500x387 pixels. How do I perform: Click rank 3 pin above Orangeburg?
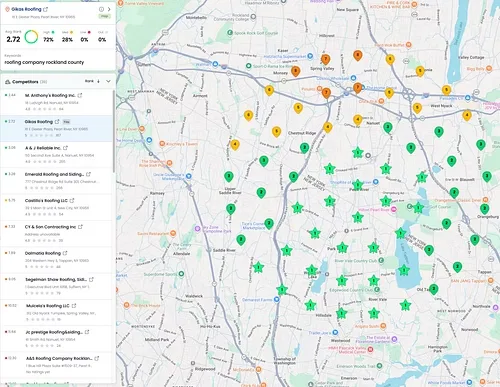click(484, 209)
